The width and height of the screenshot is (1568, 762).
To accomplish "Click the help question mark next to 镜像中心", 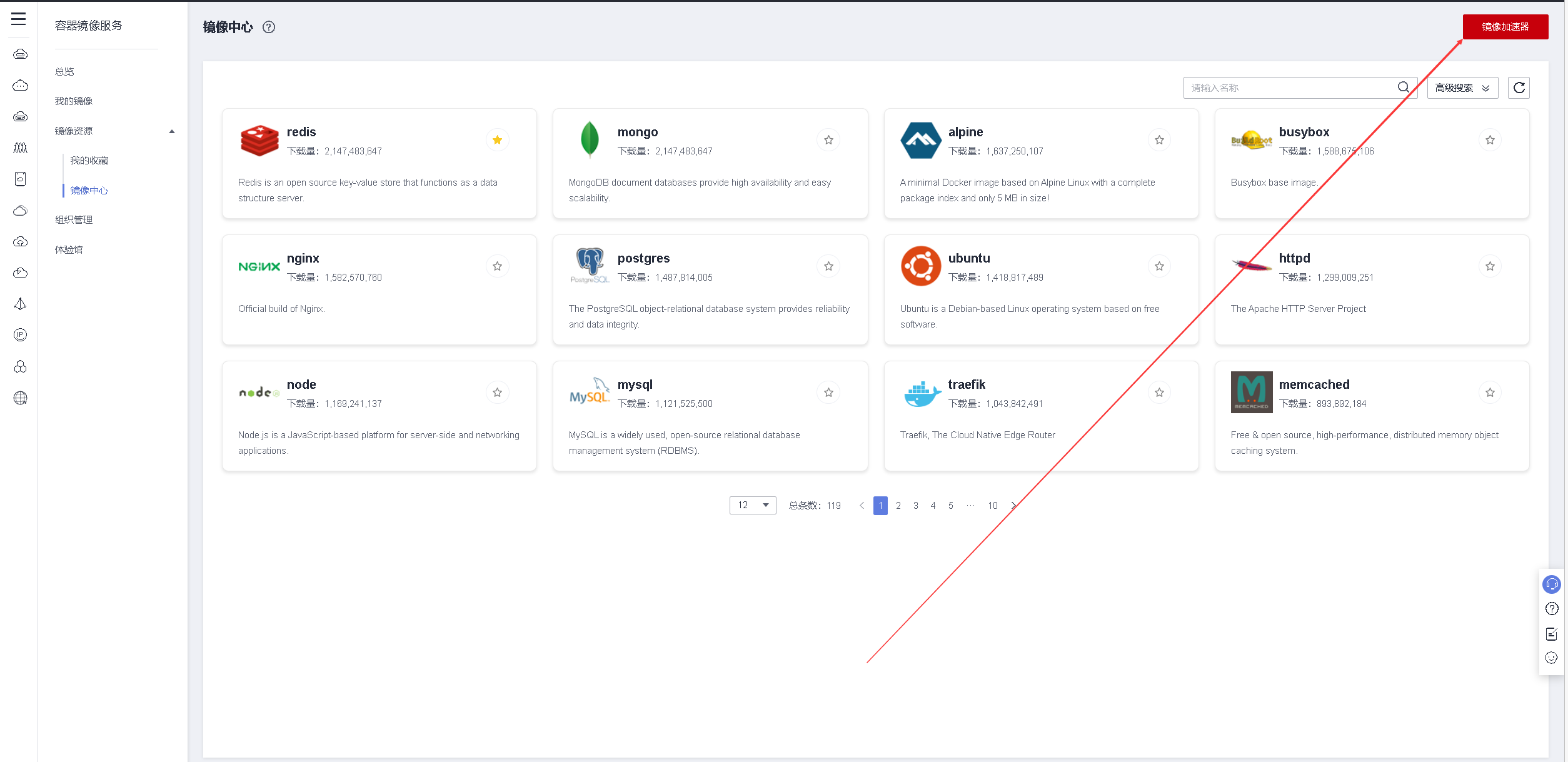I will pos(269,27).
